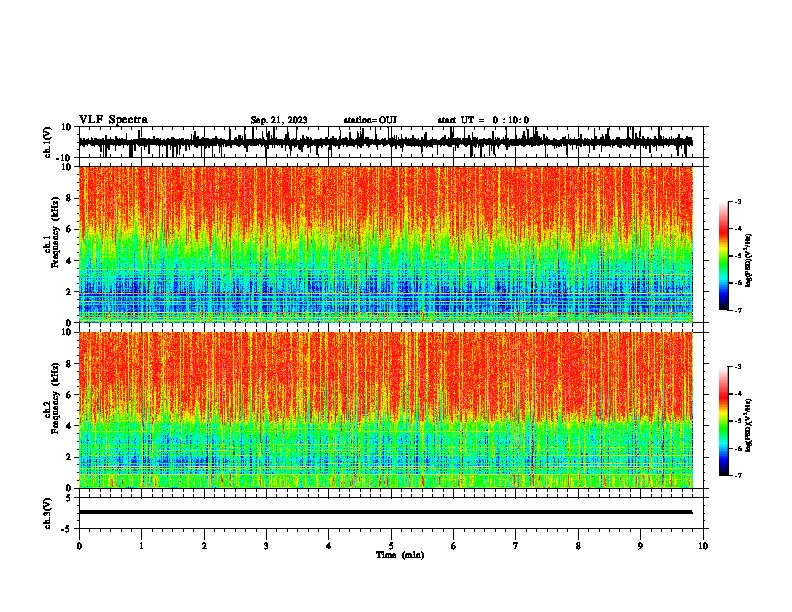Image resolution: width=792 pixels, height=612 pixels.
Task: Click inside the ch.2 spectrogram panel
Action: [386, 410]
